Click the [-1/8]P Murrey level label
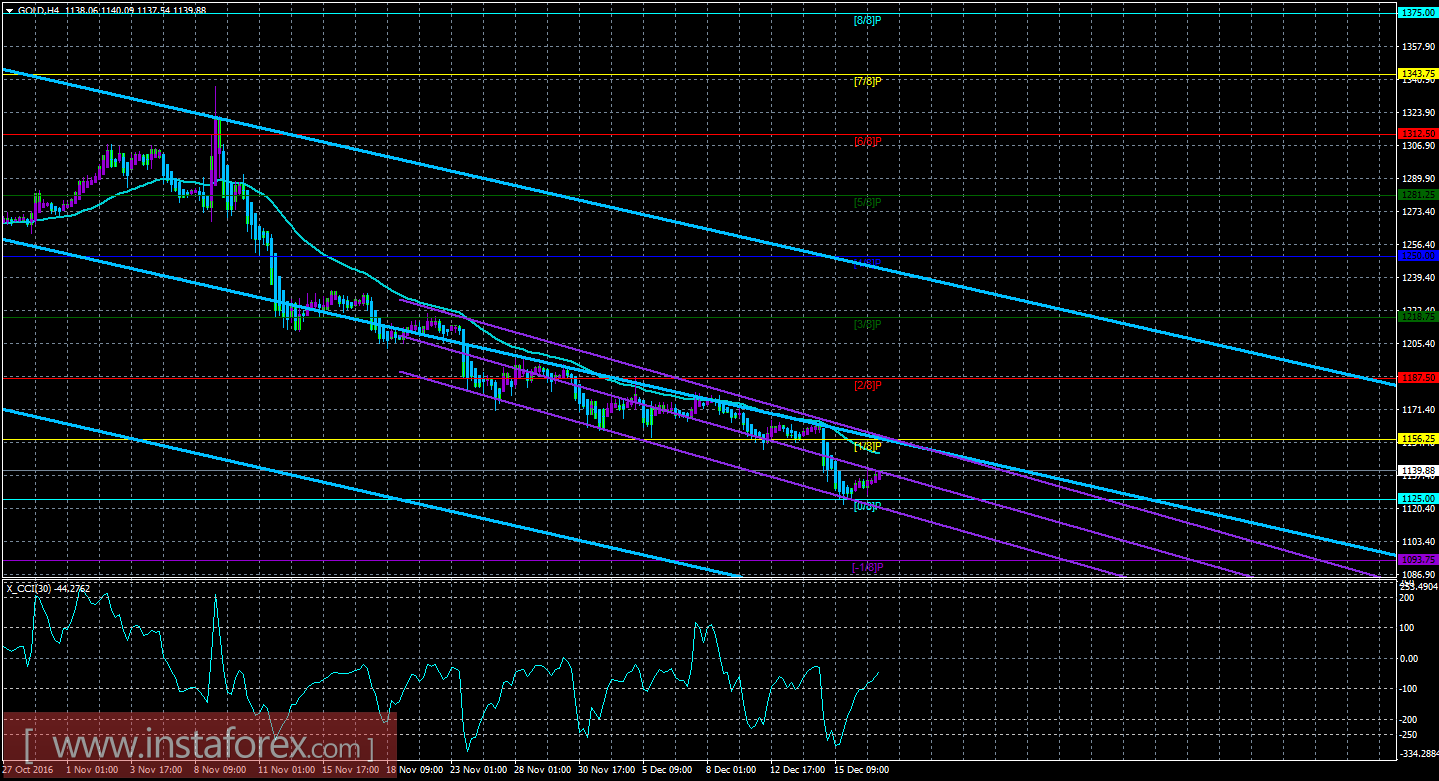 (x=868, y=567)
